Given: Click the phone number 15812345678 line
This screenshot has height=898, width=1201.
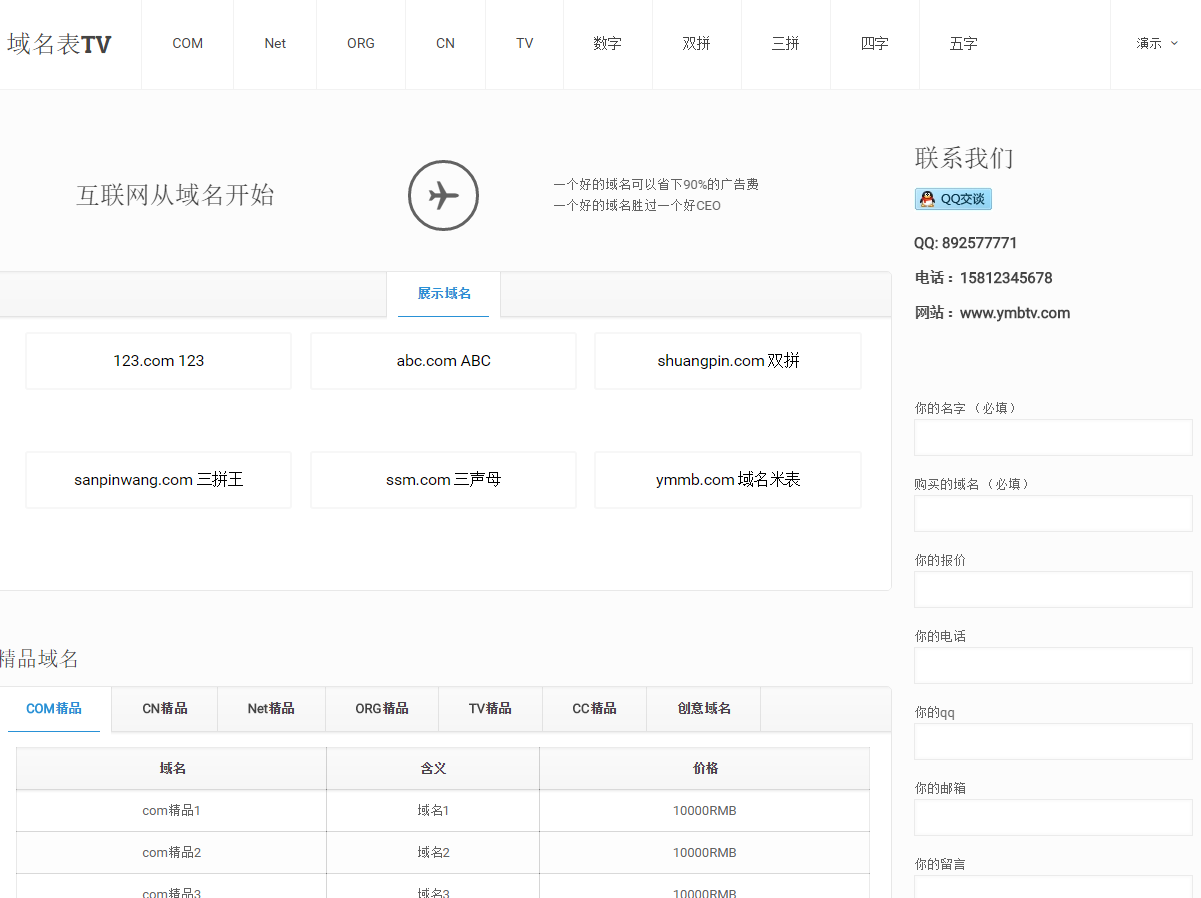Looking at the screenshot, I should coord(984,278).
